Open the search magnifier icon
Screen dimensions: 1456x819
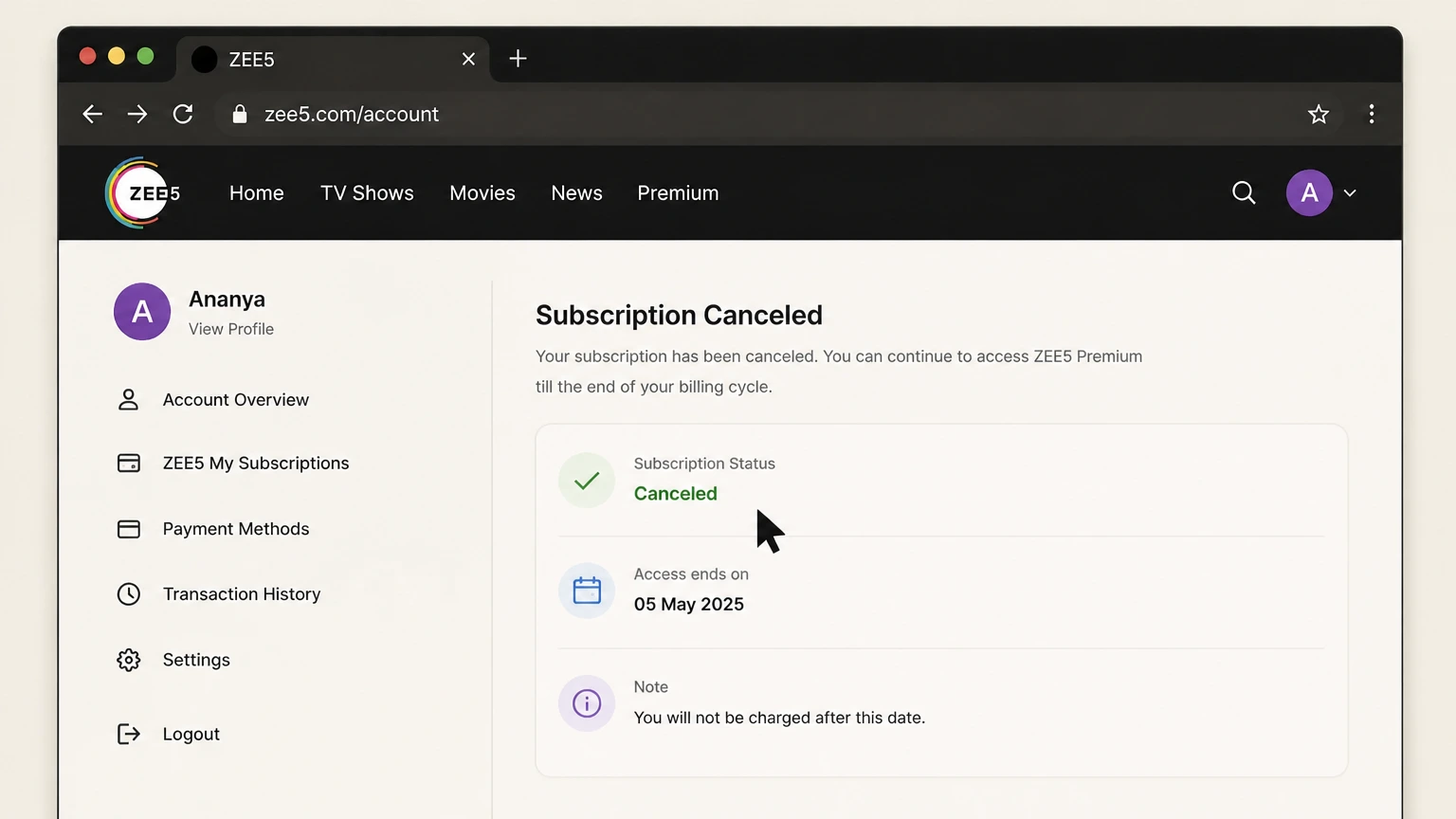coord(1244,192)
